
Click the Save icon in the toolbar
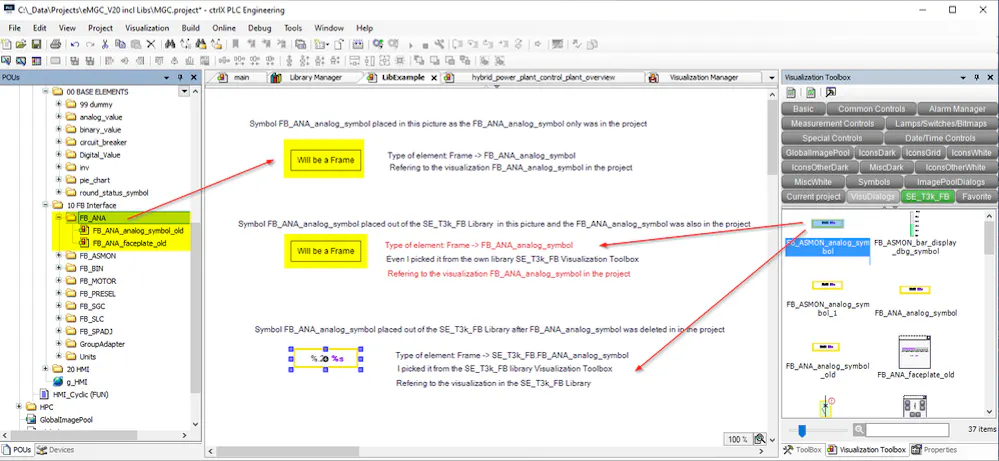pyautogui.click(x=36, y=44)
